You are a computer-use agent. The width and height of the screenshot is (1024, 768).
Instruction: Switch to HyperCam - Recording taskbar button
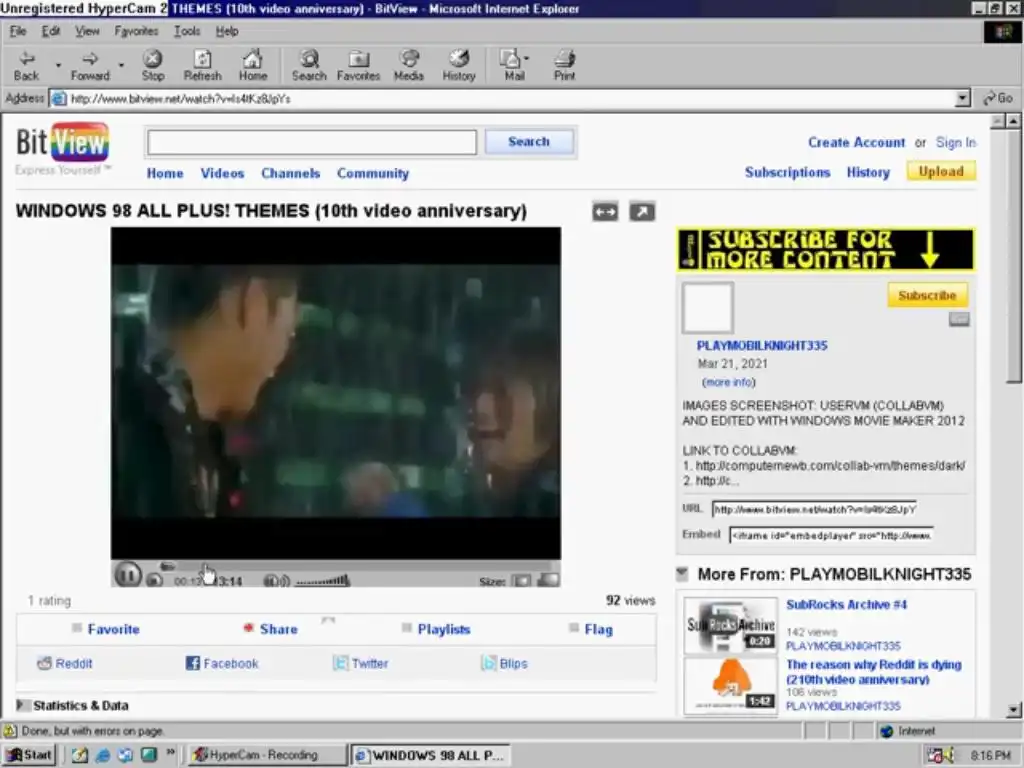267,755
